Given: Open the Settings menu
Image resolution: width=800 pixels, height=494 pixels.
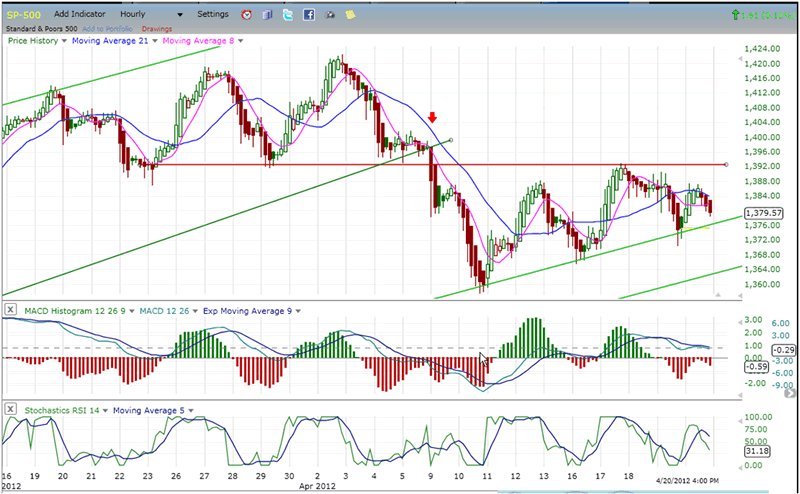Looking at the screenshot, I should coord(212,16).
